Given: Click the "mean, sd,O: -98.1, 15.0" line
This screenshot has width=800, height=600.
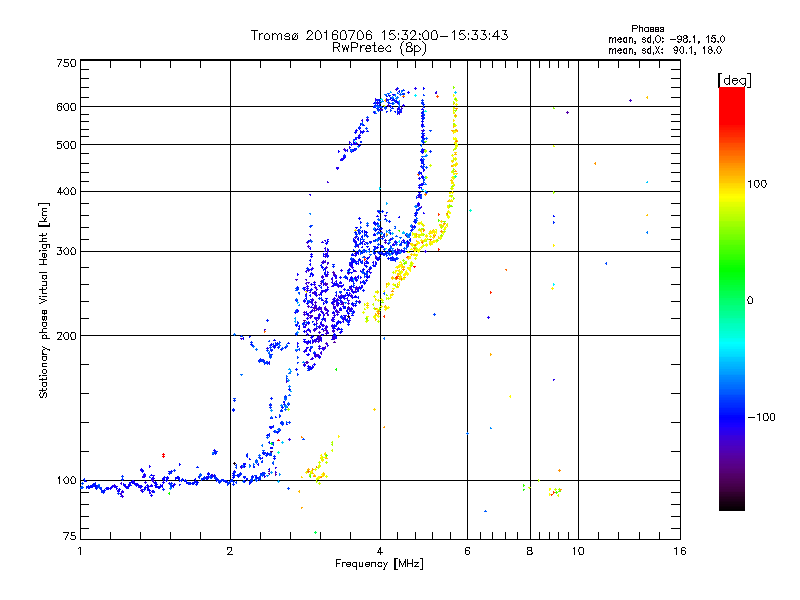Looking at the screenshot, I should point(666,39).
